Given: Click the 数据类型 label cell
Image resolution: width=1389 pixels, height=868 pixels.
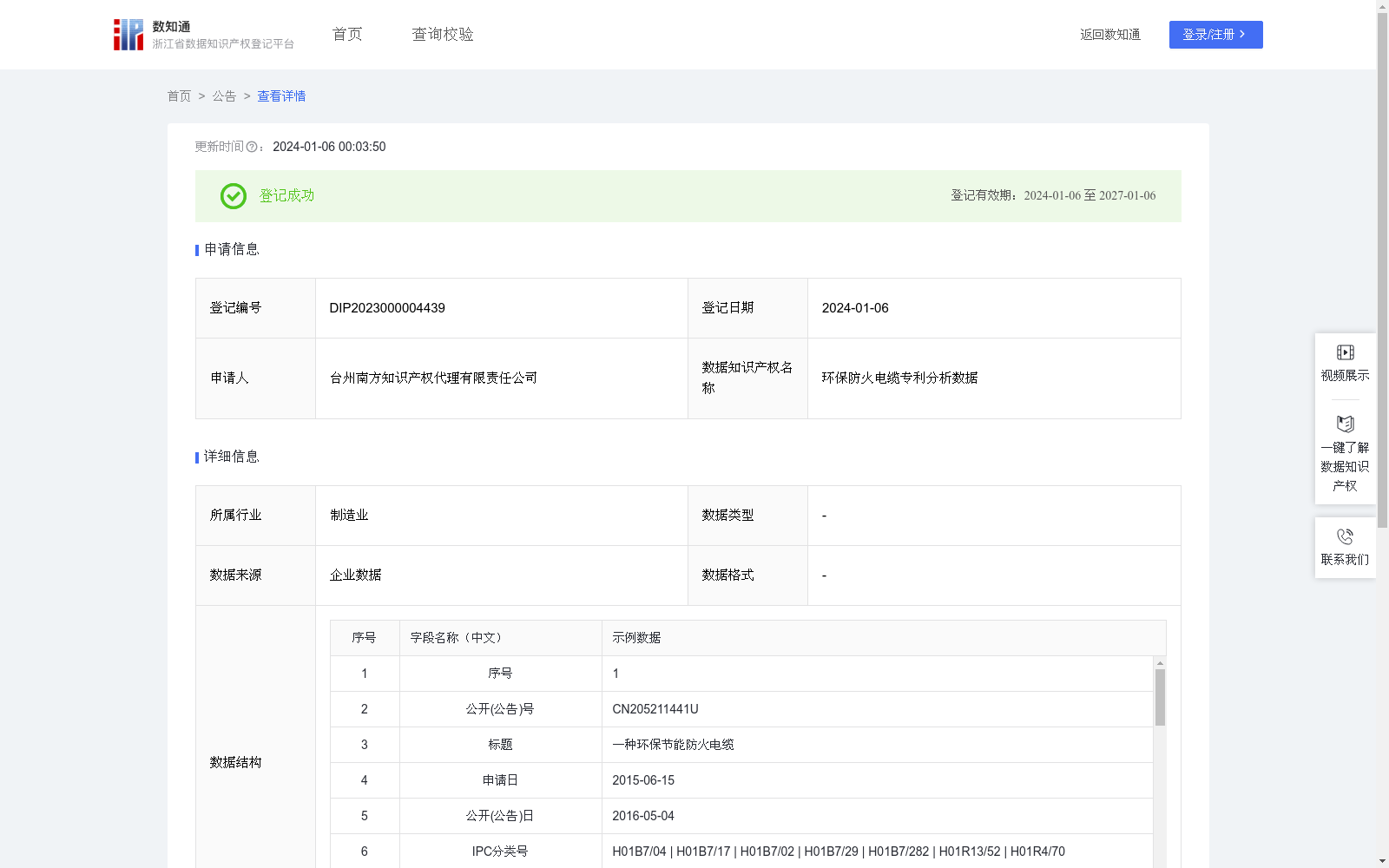Looking at the screenshot, I should pyautogui.click(x=747, y=516).
